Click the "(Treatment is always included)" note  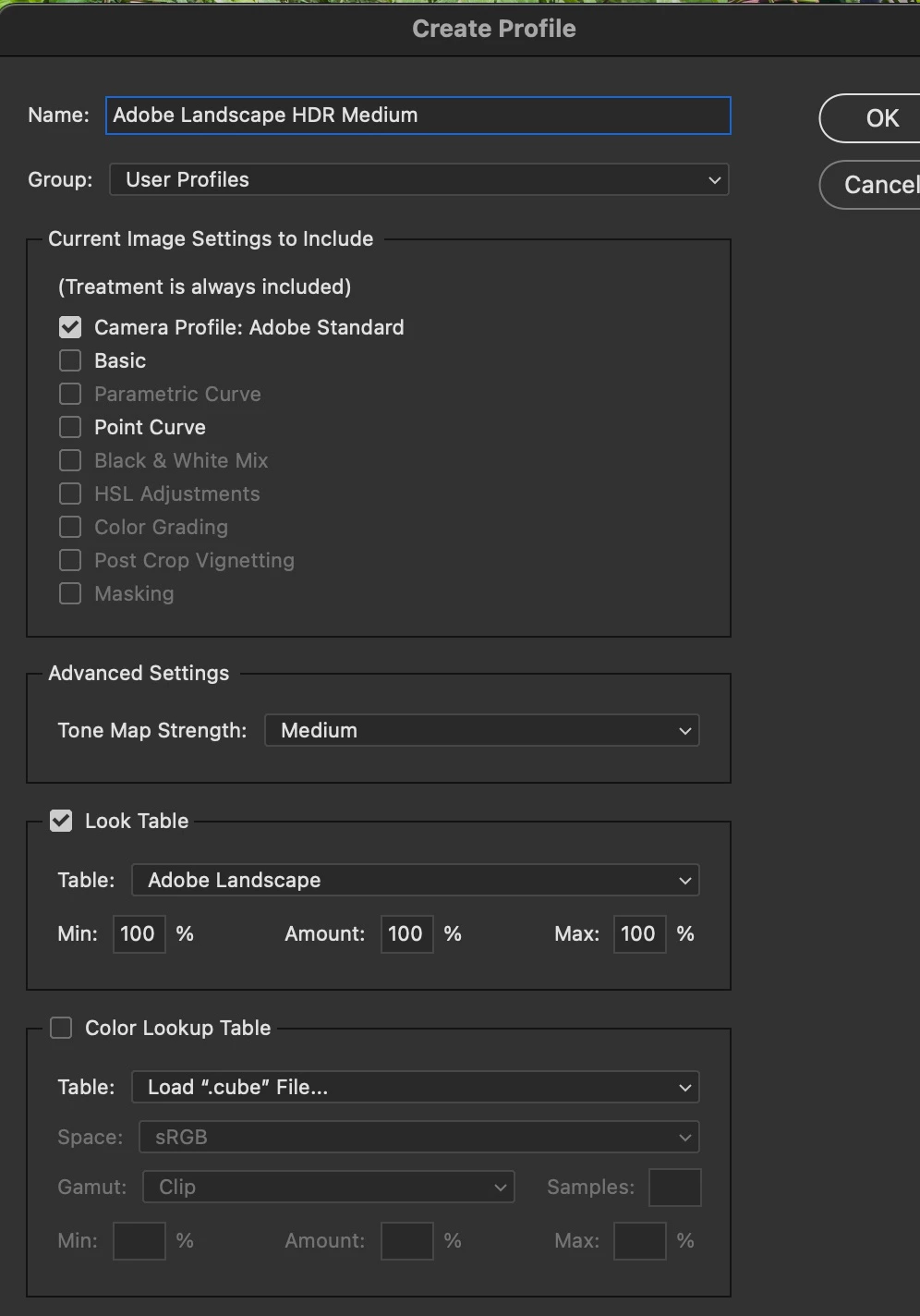tap(204, 286)
